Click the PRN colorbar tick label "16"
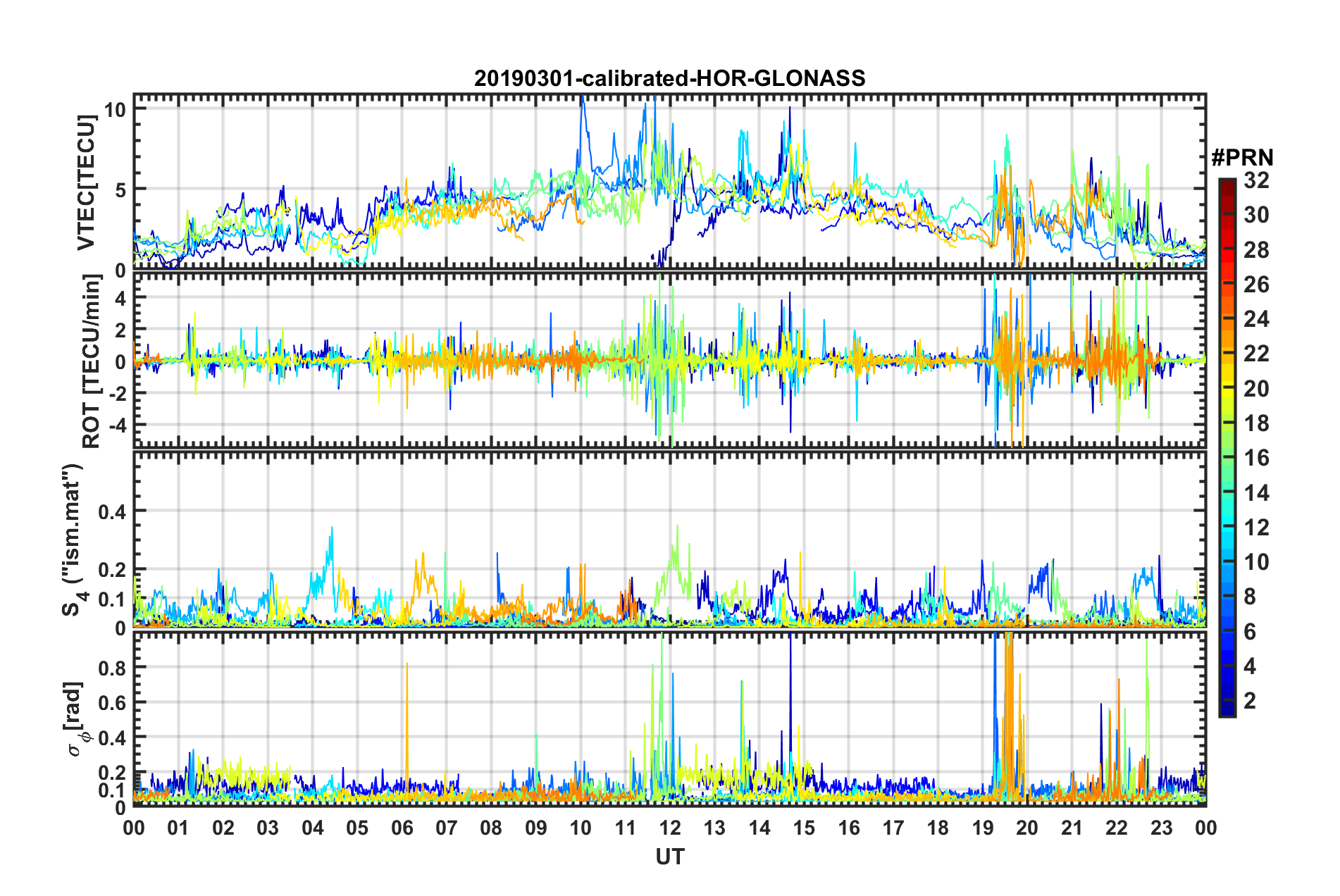 tap(1256, 458)
